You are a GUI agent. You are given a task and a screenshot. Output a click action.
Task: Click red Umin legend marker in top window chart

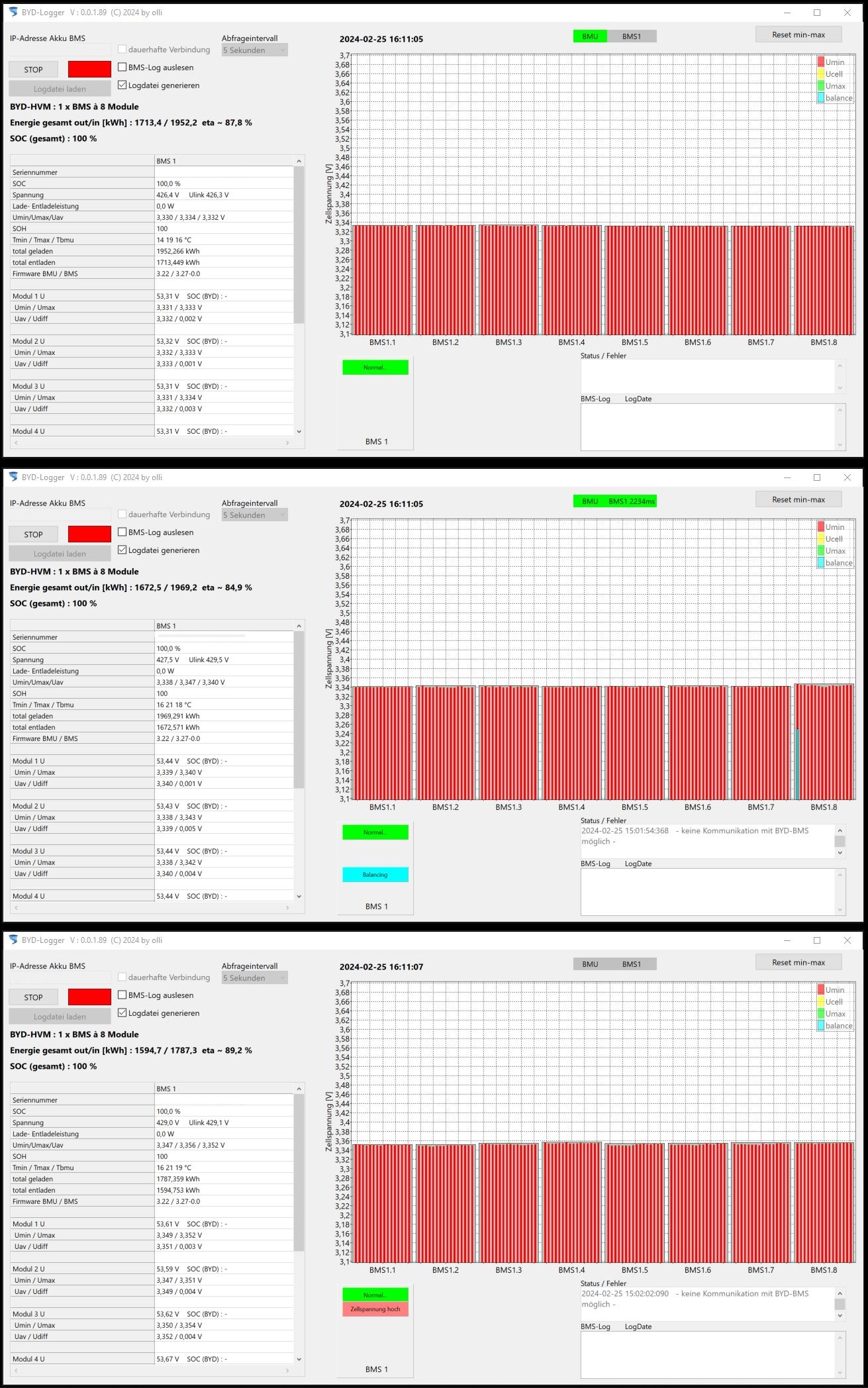(x=821, y=62)
